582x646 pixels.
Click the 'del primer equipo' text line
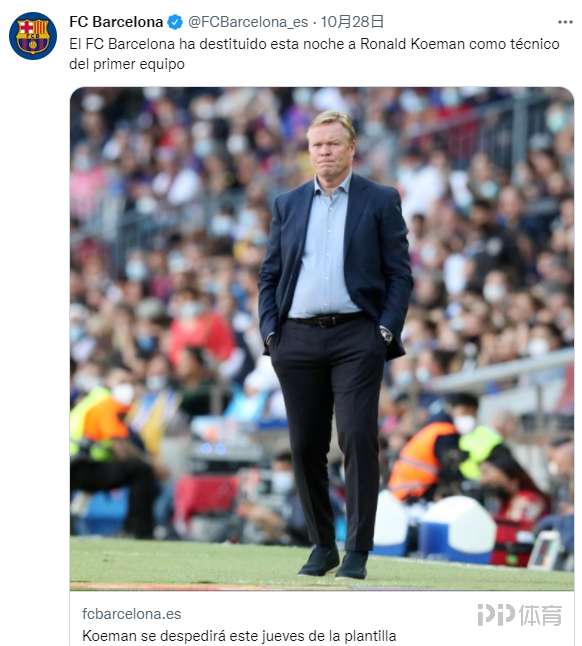(x=127, y=64)
